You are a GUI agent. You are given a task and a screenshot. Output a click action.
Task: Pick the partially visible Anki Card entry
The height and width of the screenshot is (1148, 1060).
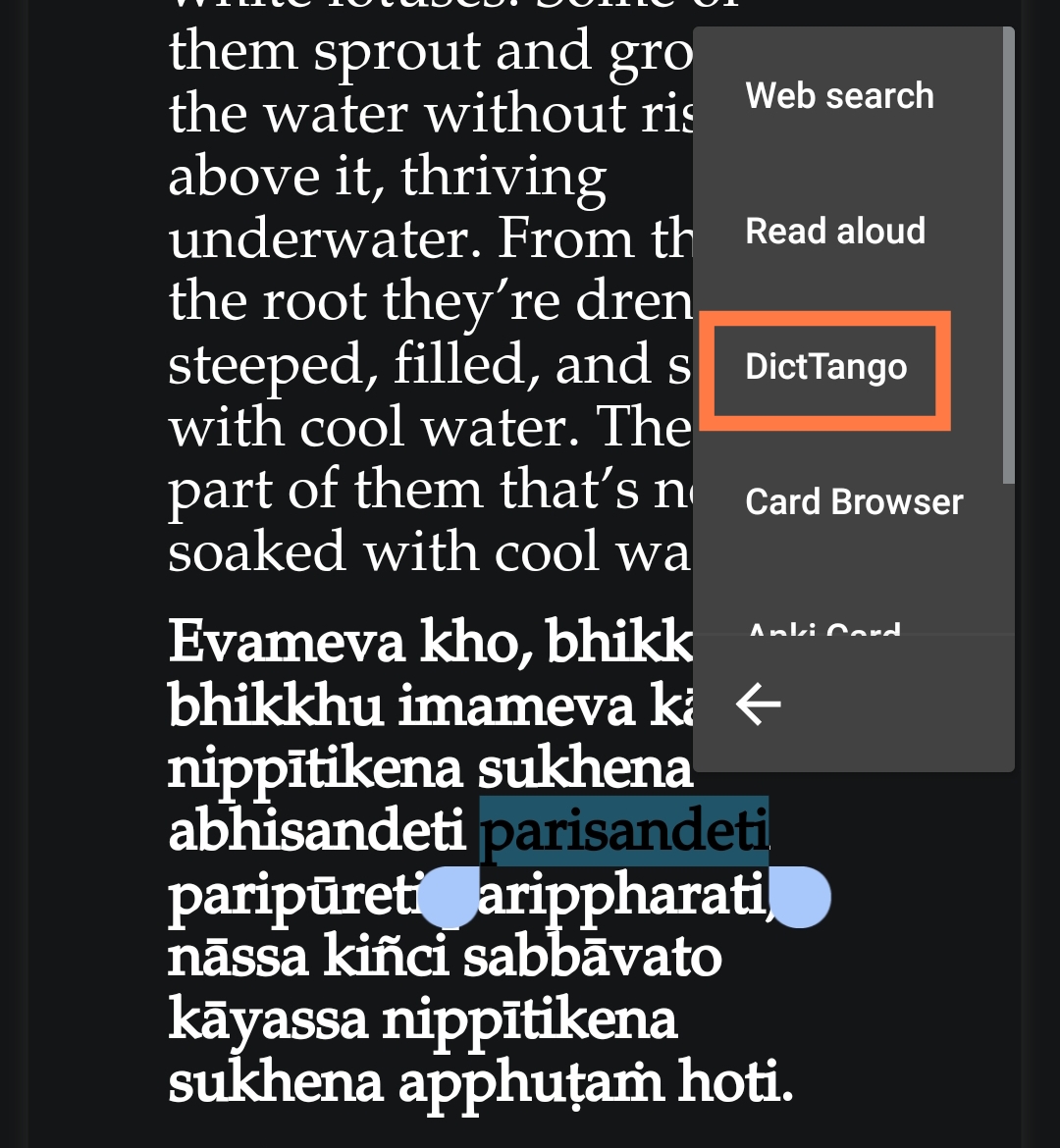coord(823,628)
